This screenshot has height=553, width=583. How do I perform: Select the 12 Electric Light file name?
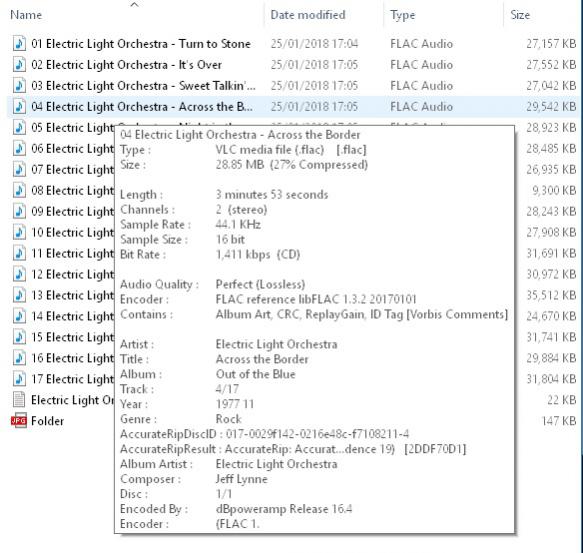pyautogui.click(x=73, y=274)
